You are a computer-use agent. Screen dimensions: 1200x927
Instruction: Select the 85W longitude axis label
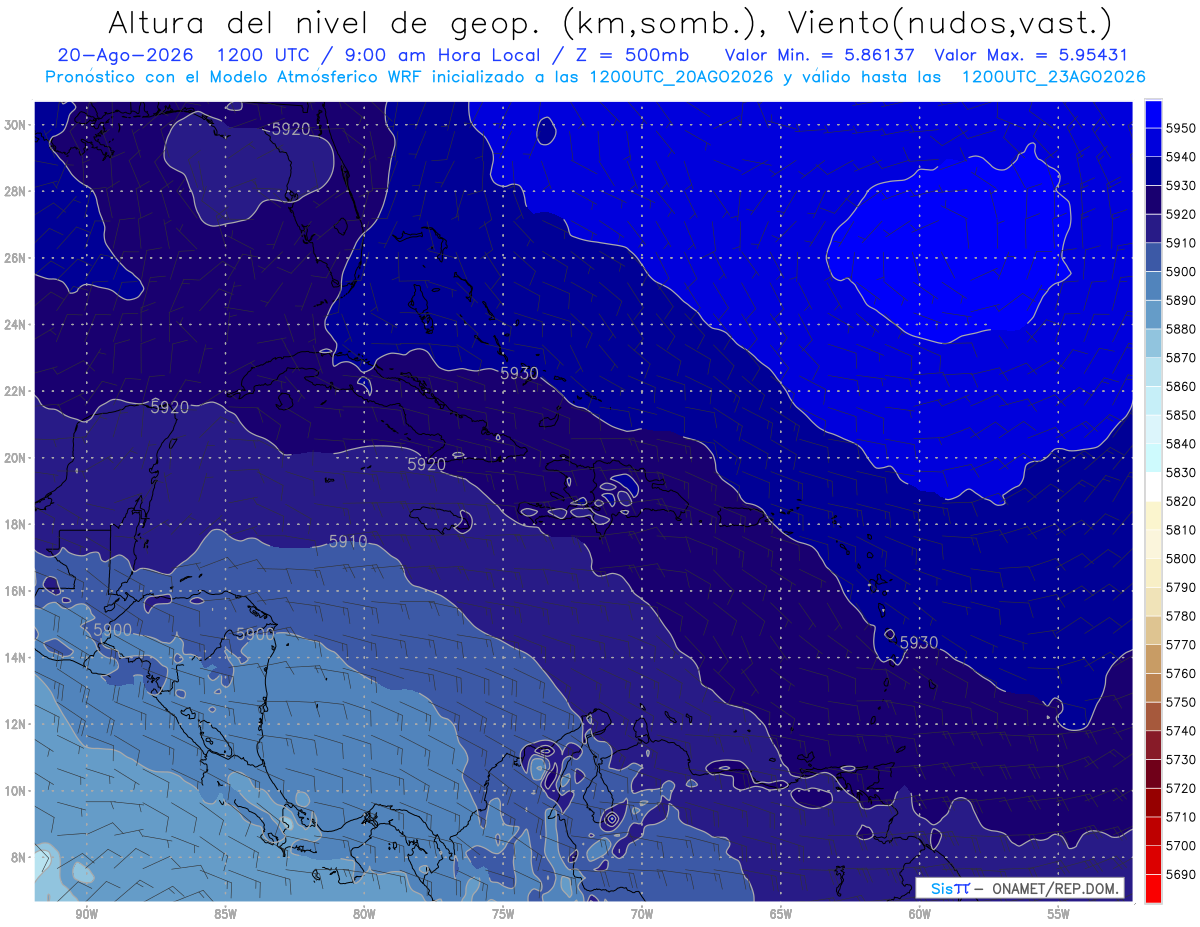click(x=225, y=915)
